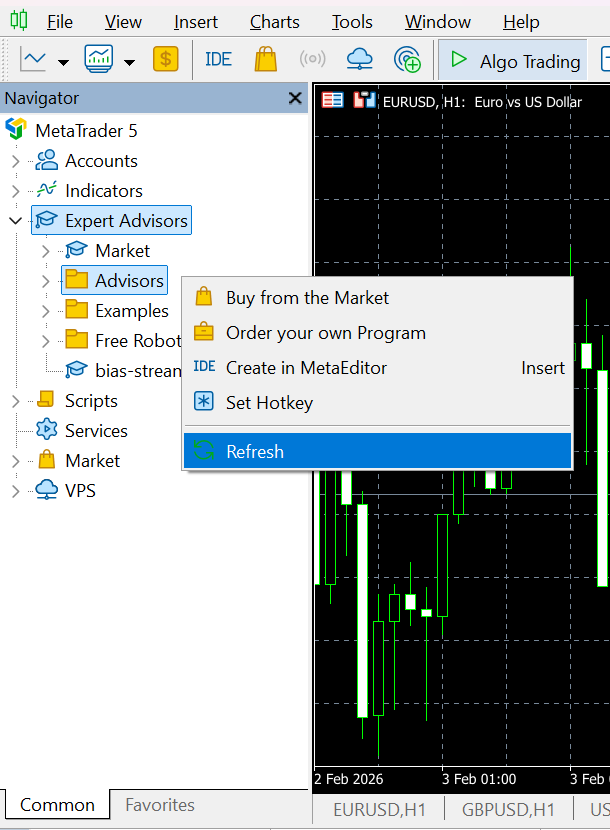Screen dimensions: 610x830
Task: Choose Create in MetaEditor
Action: click(377, 367)
